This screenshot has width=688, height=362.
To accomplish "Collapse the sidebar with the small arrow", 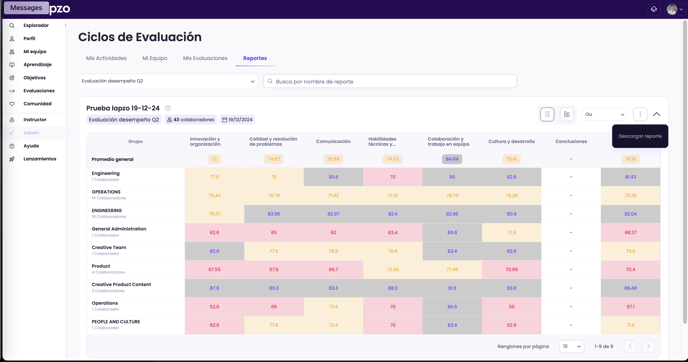I will (x=66, y=25).
